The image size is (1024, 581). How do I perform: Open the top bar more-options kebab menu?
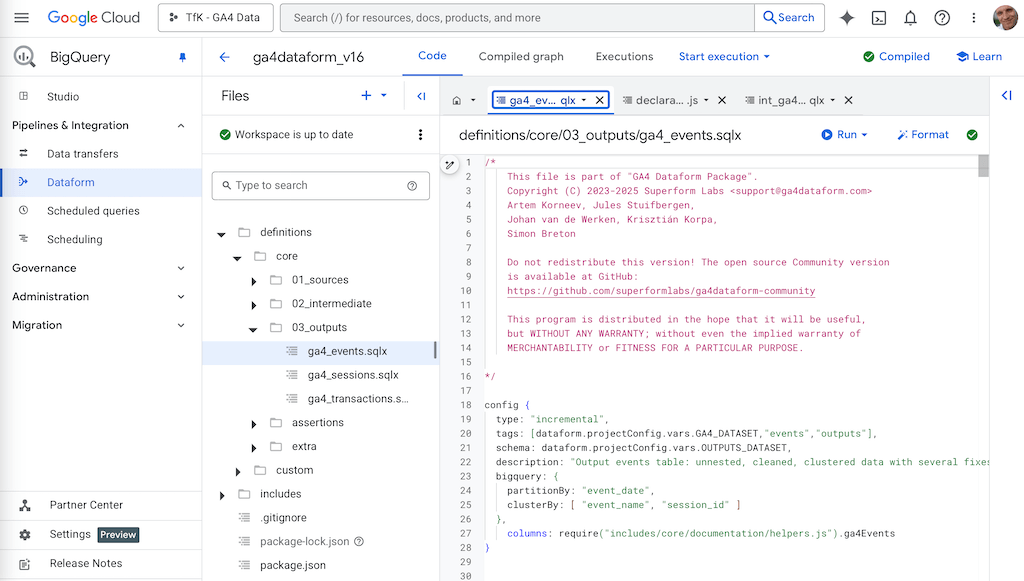click(974, 18)
